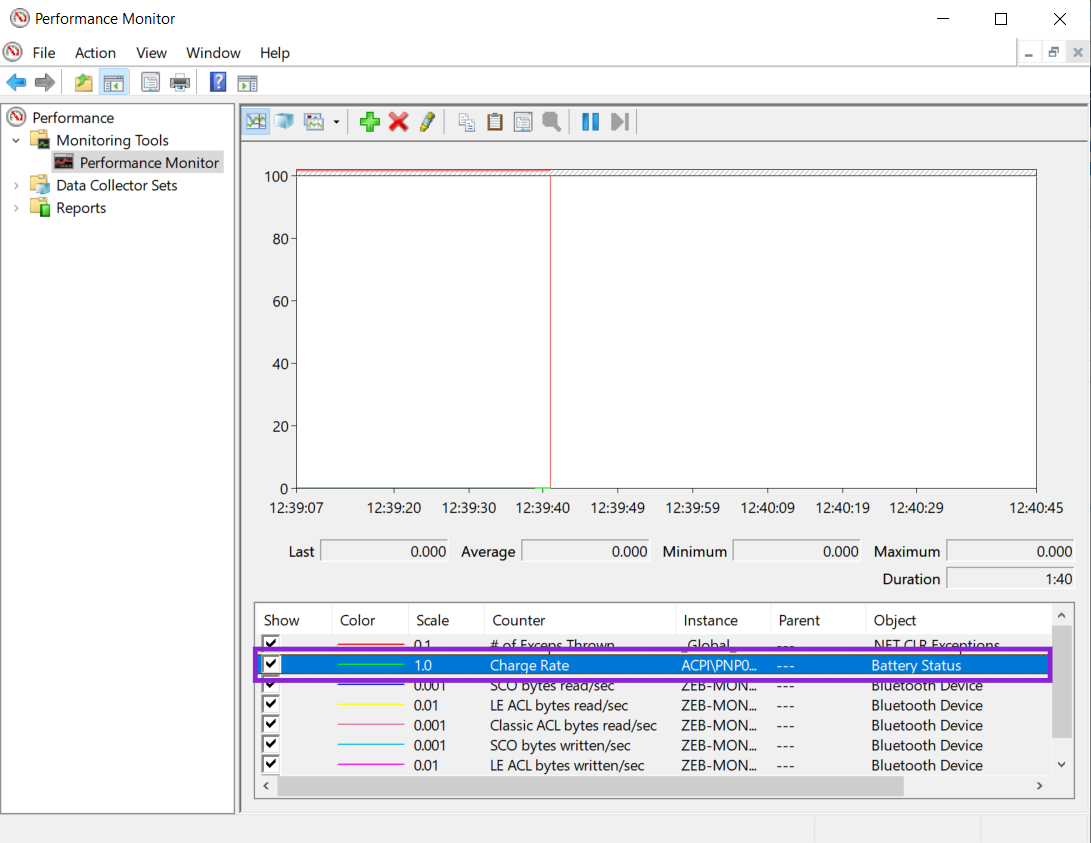Expand the Data Collector Sets tree node

[x=16, y=185]
